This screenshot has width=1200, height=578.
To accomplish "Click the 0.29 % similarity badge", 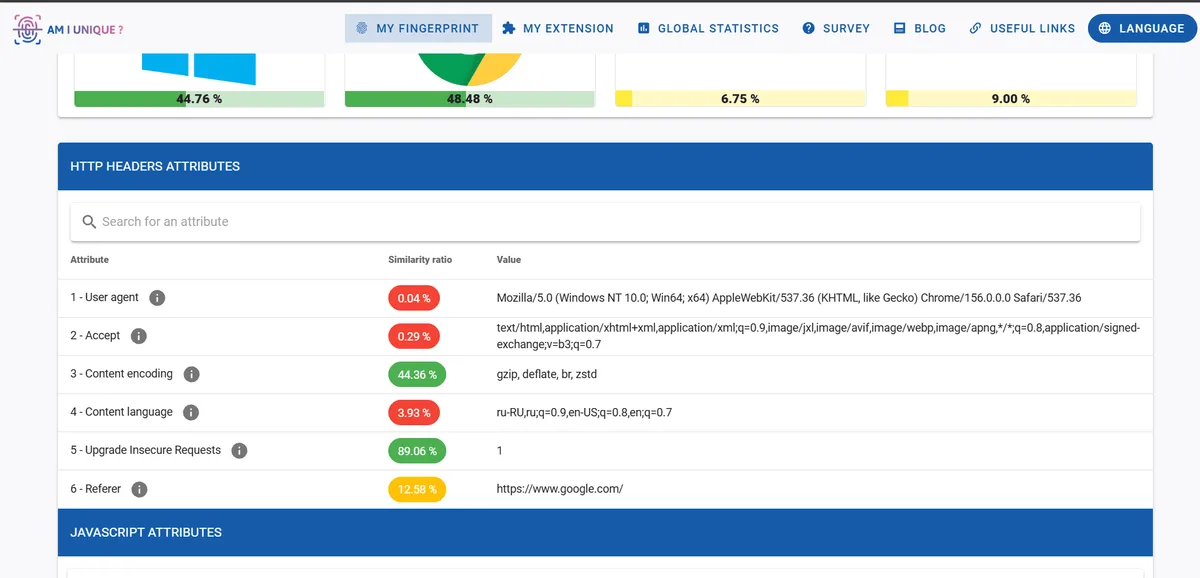I will point(414,336).
